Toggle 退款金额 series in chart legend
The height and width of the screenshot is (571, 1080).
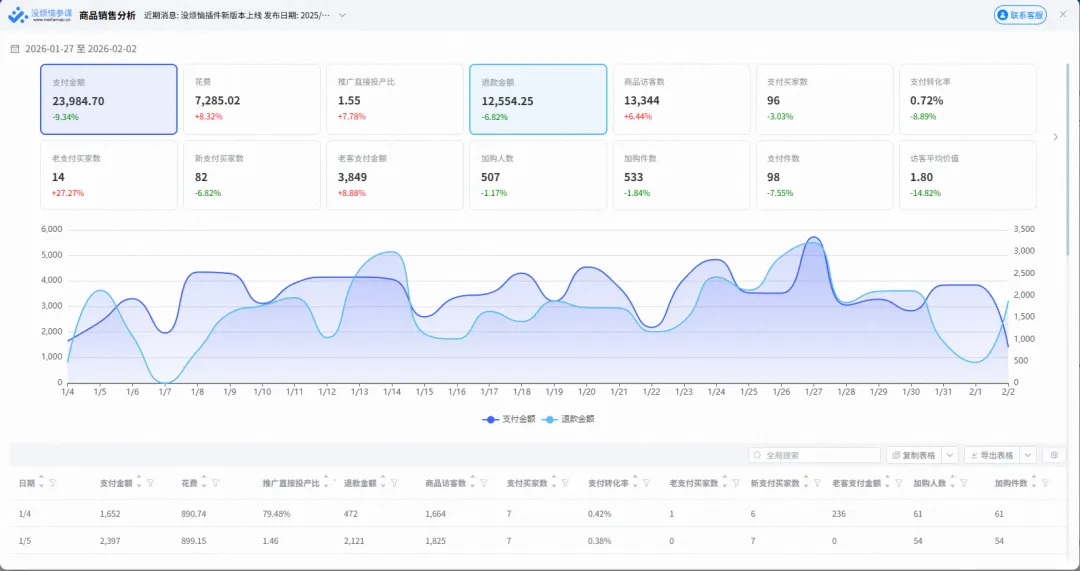[x=568, y=419]
